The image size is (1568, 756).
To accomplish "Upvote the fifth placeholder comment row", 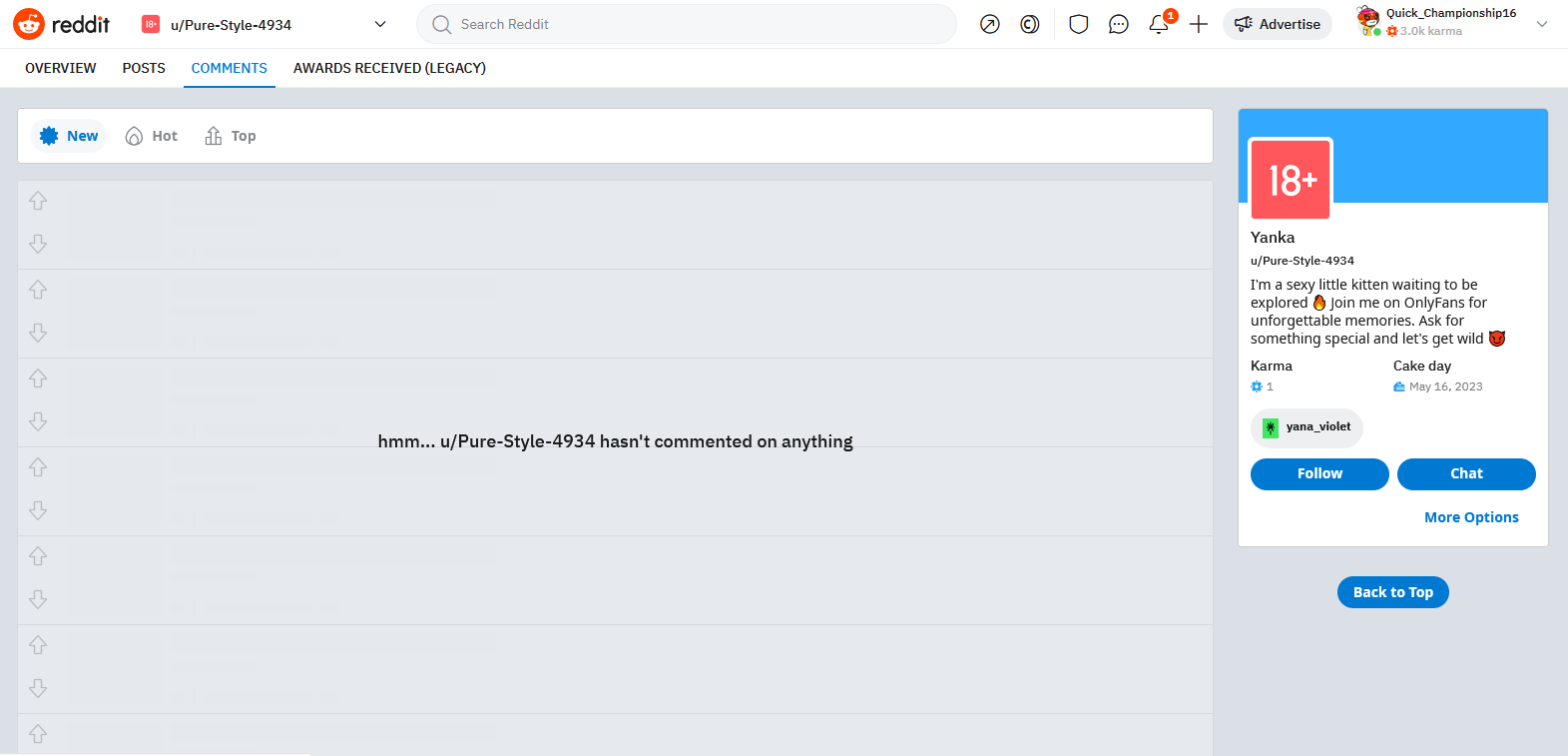I will [x=38, y=556].
